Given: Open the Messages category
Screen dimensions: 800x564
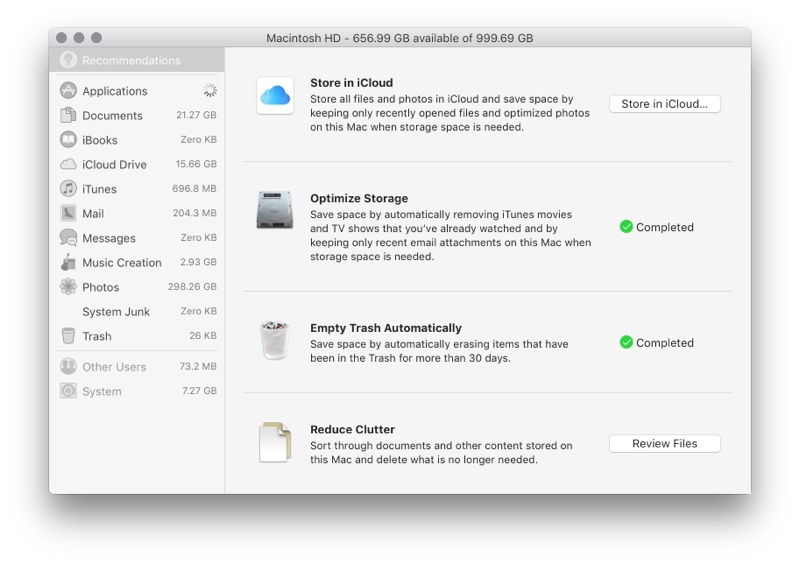Looking at the screenshot, I should click(138, 238).
